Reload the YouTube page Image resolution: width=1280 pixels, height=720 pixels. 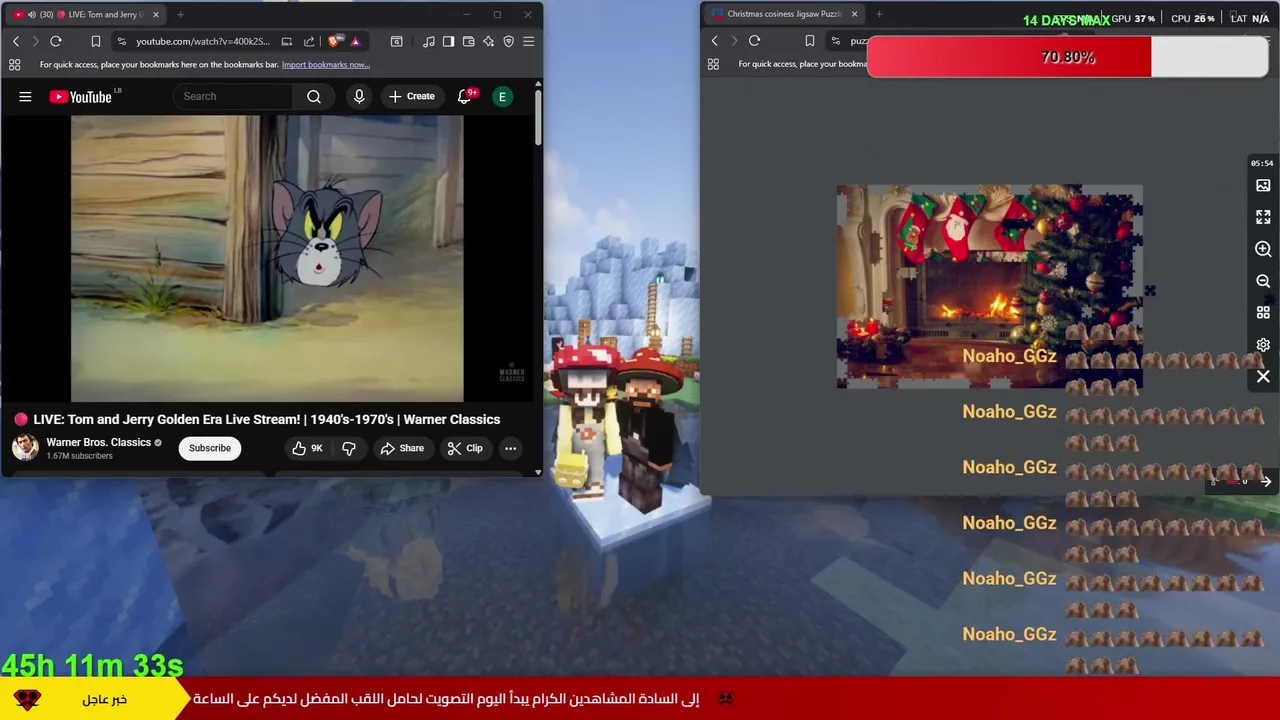tap(56, 41)
